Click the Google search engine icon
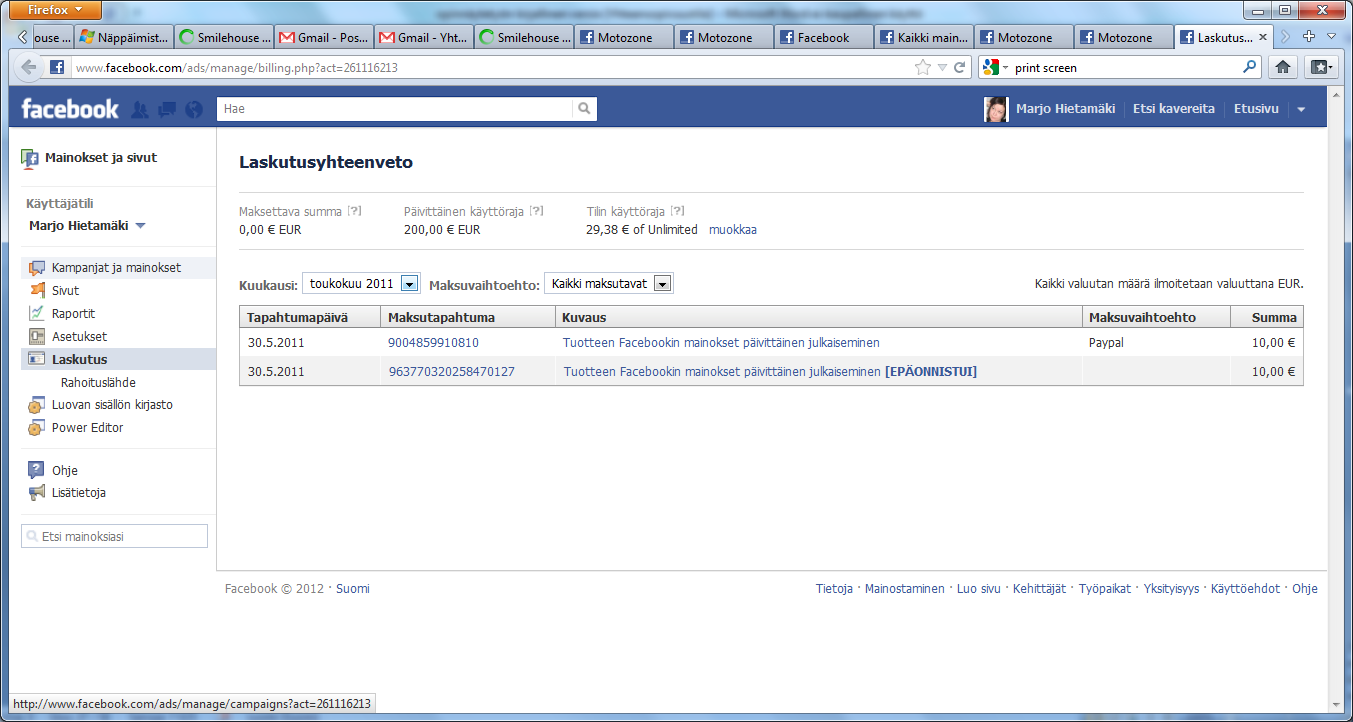The height and width of the screenshot is (722, 1353). (x=991, y=68)
